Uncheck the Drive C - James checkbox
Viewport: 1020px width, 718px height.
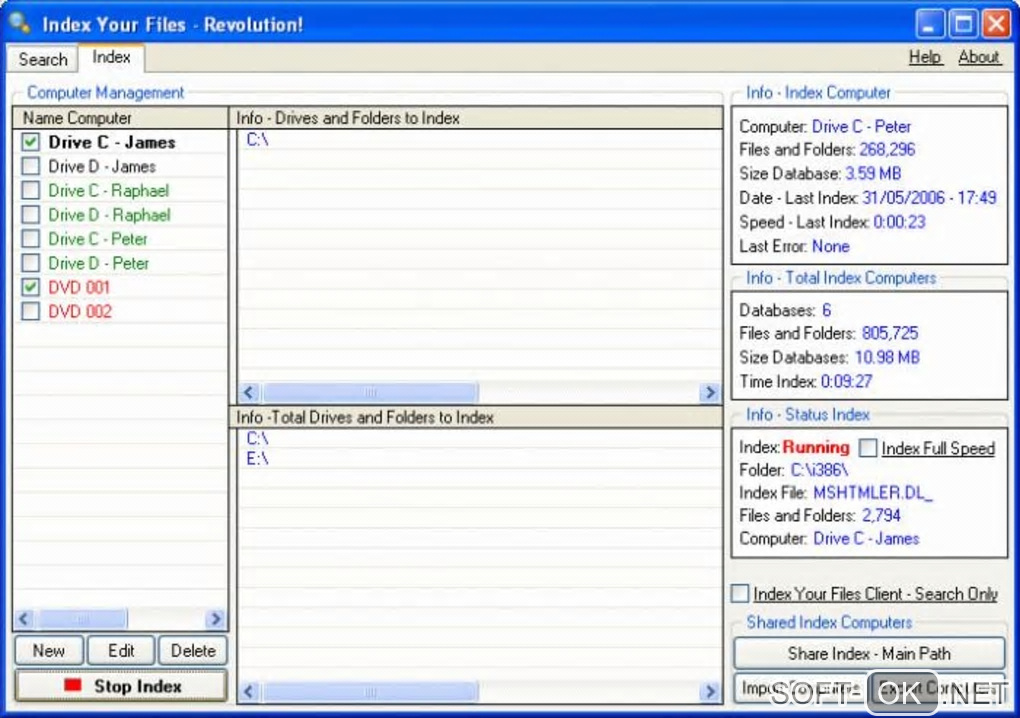click(x=31, y=142)
